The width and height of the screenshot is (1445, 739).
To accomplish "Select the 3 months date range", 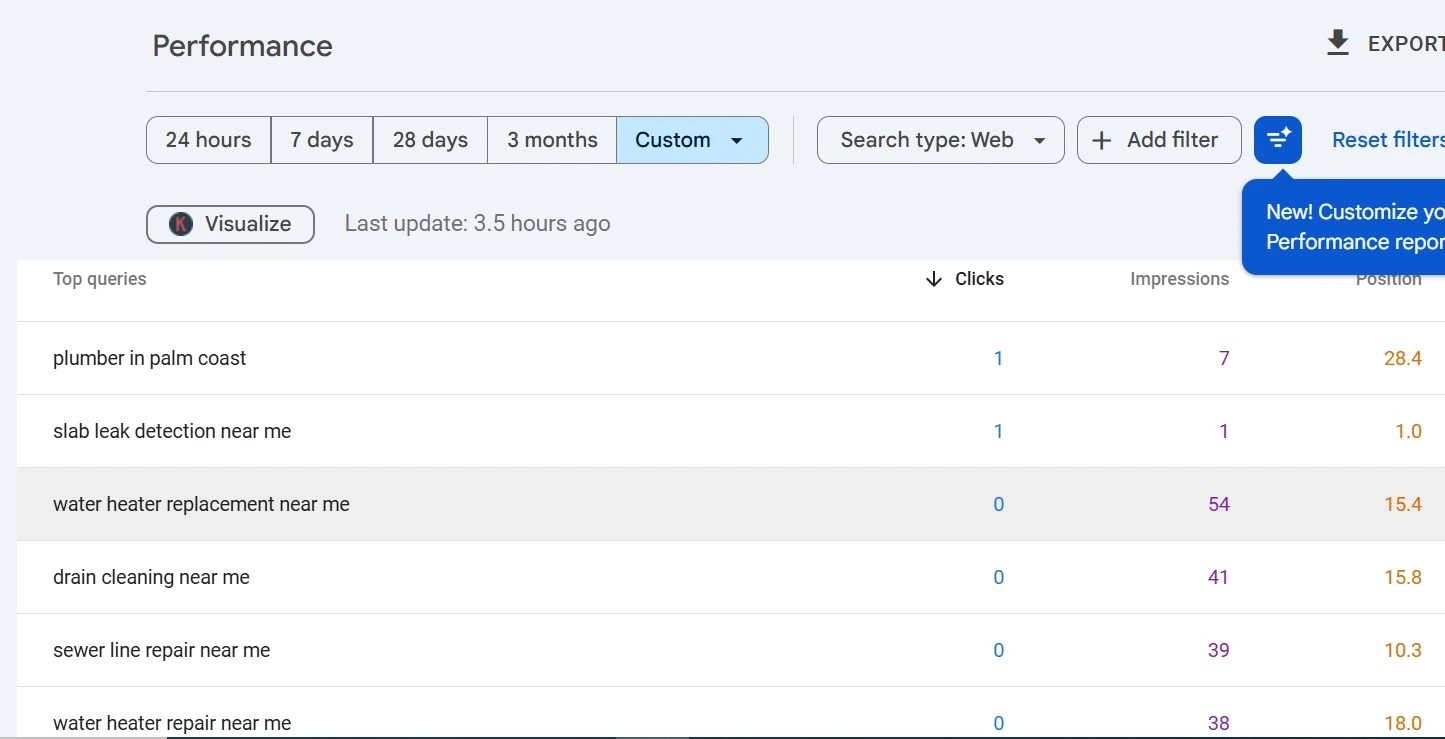I will tap(552, 140).
